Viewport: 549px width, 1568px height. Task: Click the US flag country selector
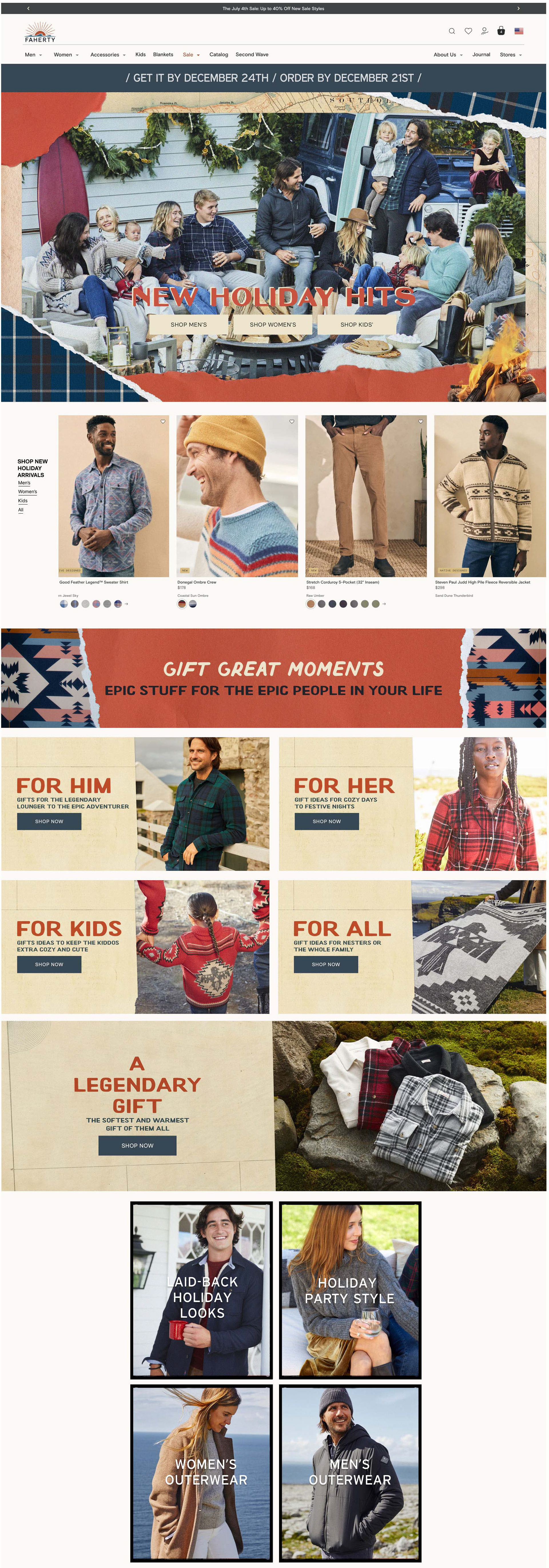click(519, 31)
